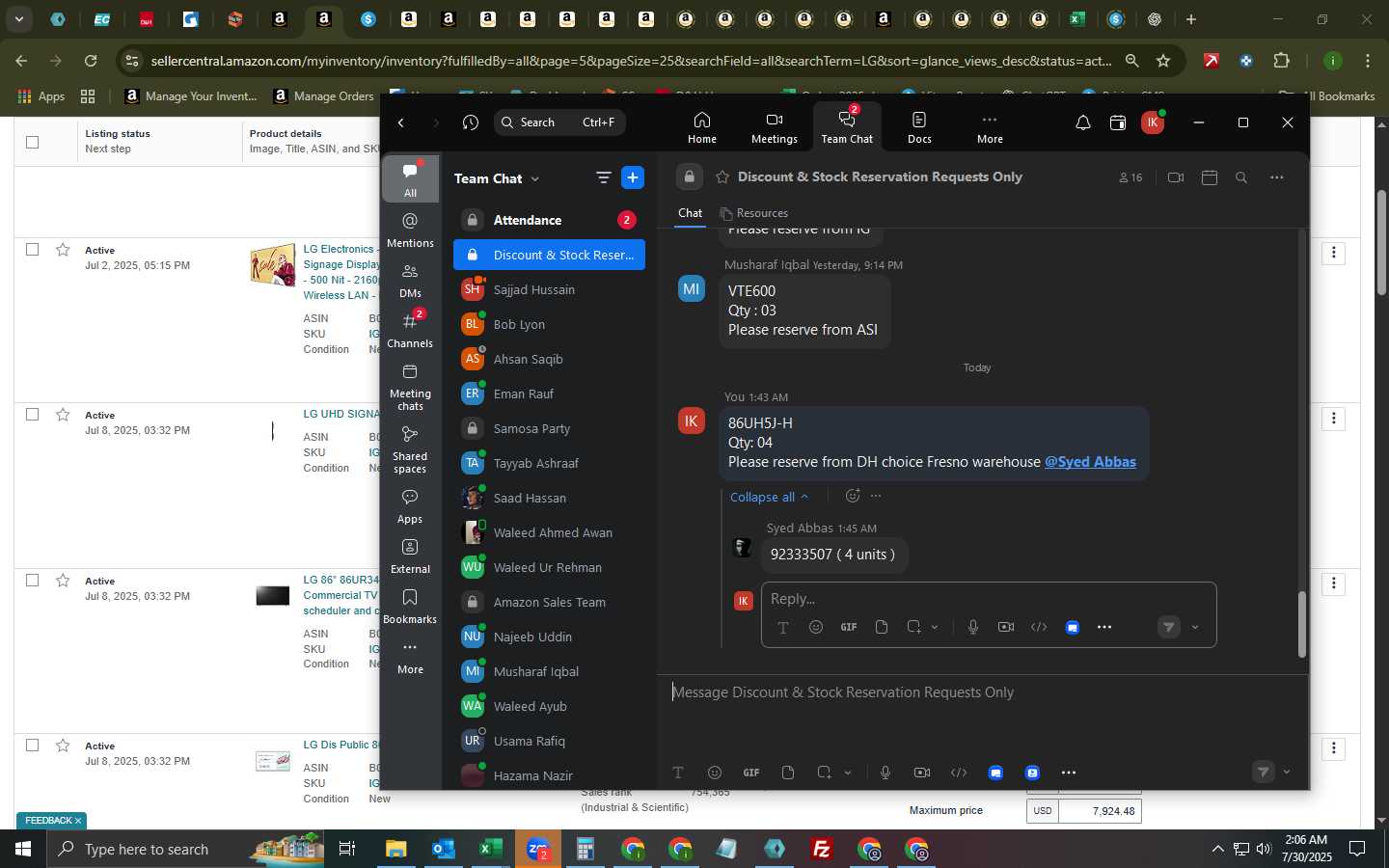The image size is (1389, 868).
Task: Open Excel from Windows taskbar
Action: (x=490, y=849)
